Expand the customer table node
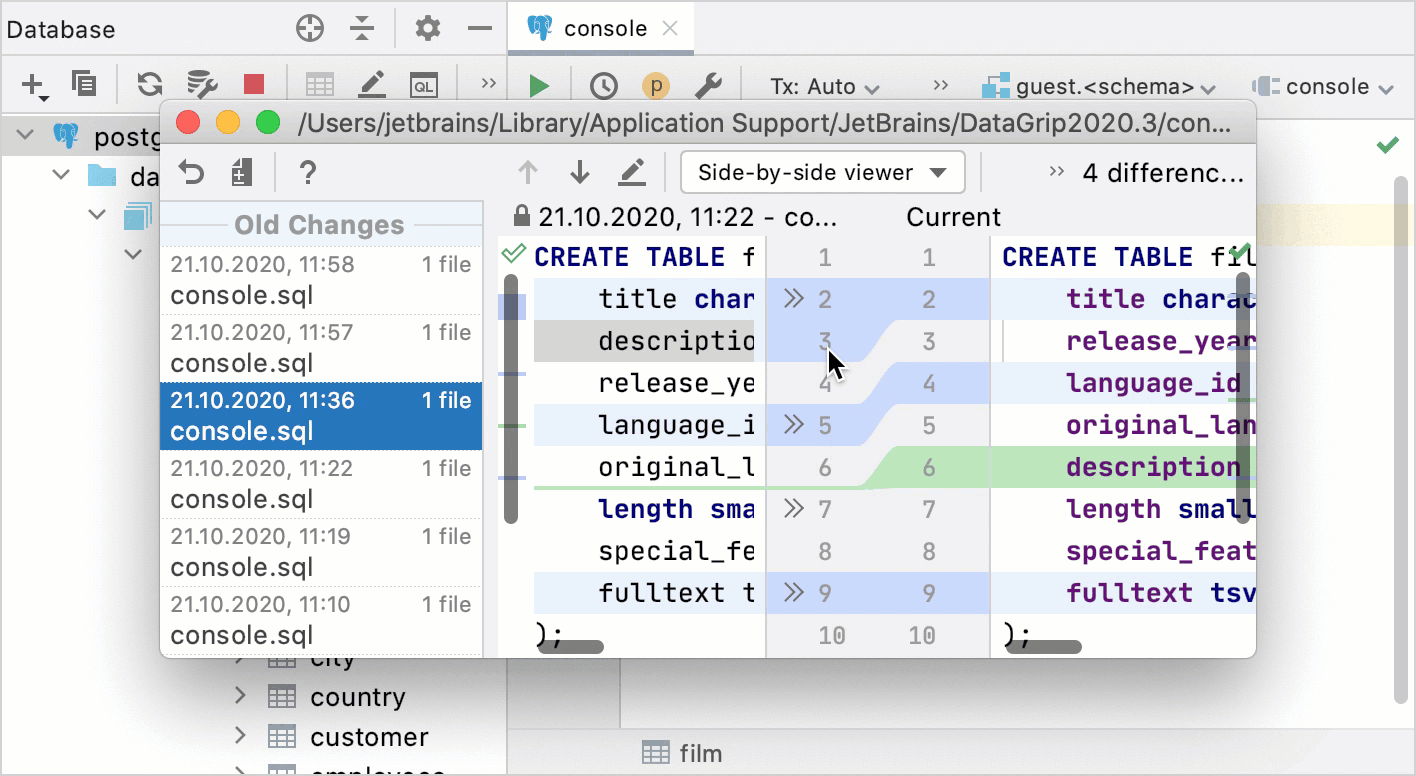This screenshot has height=776, width=1416. [x=240, y=736]
